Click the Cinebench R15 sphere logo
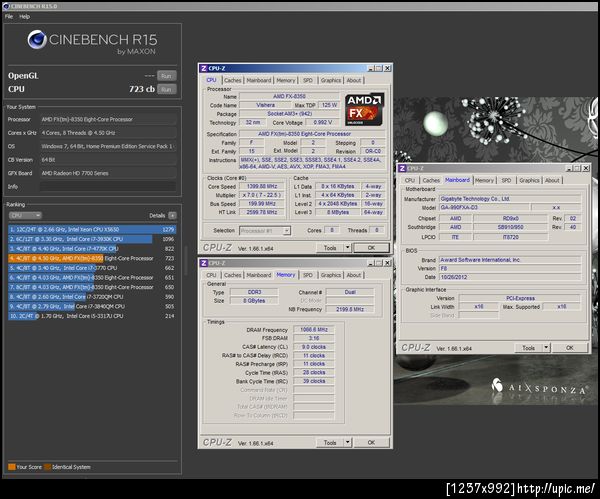 37,39
